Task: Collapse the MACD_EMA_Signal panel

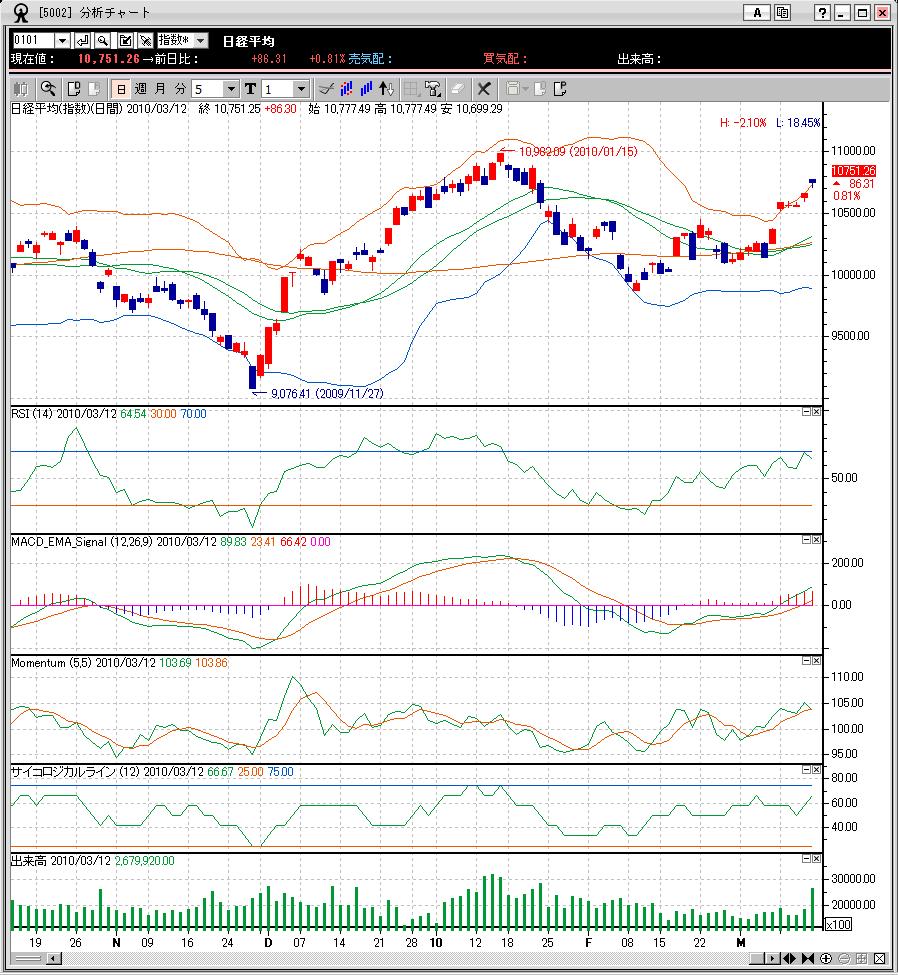Action: (x=806, y=540)
